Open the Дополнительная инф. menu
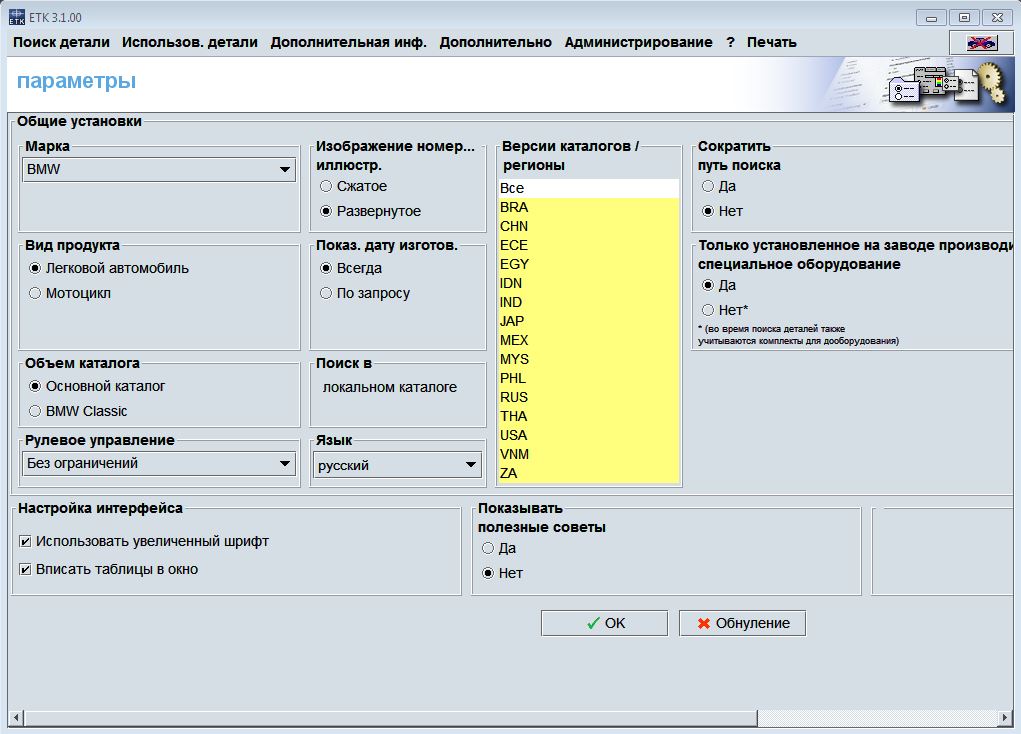This screenshot has width=1021, height=734. tap(348, 42)
